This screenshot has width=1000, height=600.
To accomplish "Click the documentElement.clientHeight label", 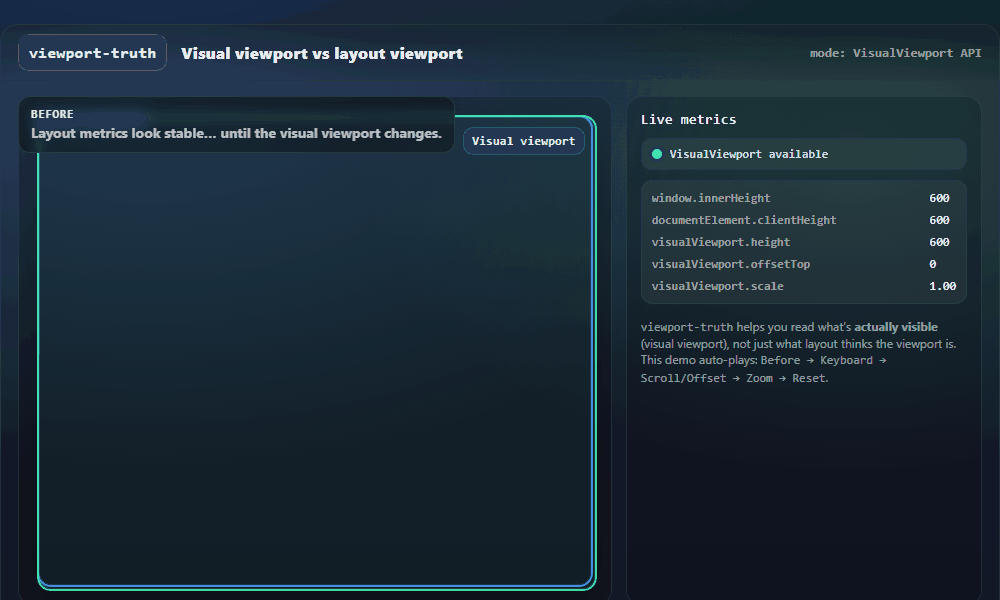I will 744,220.
